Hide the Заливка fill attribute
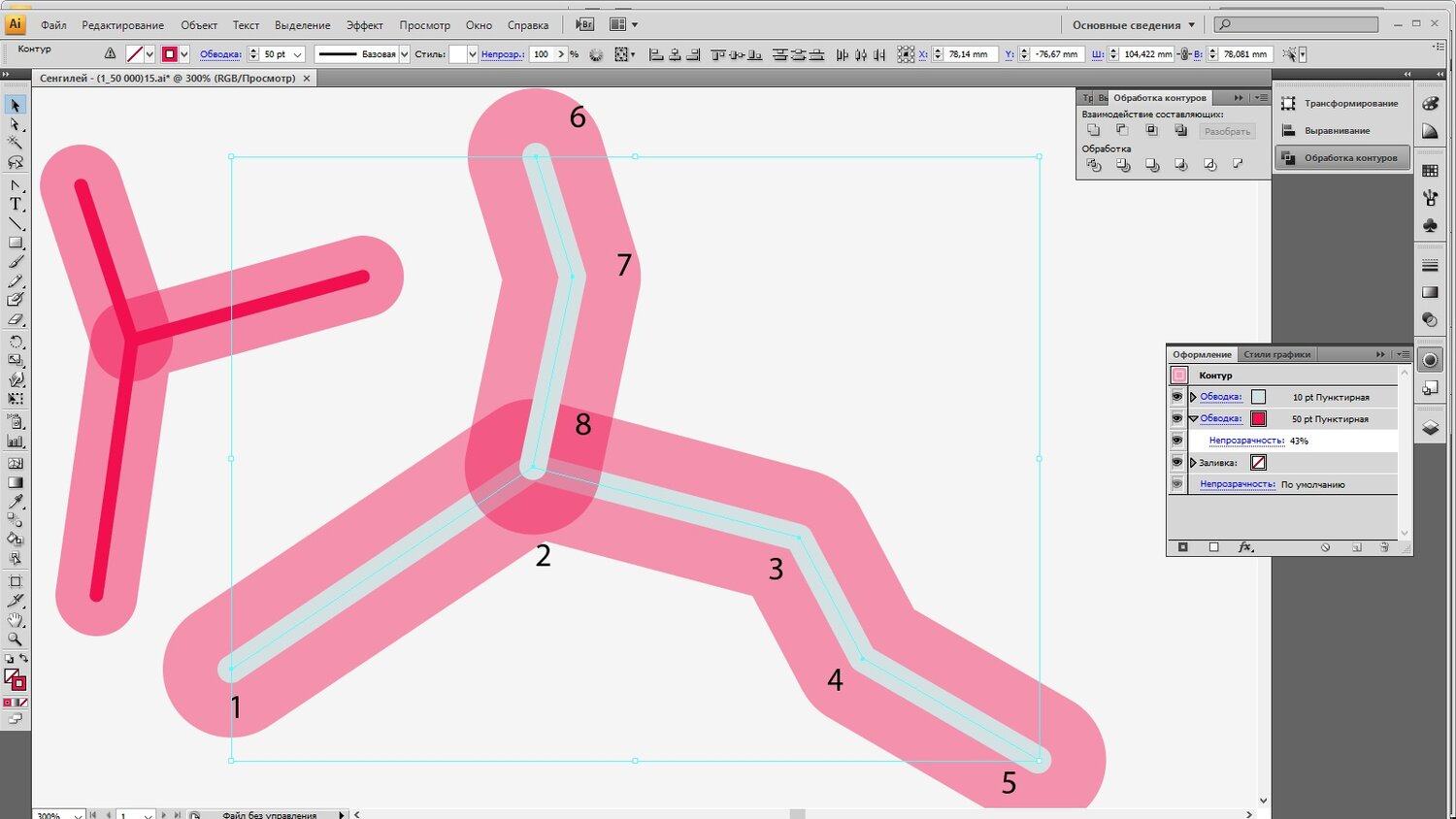 point(1177,463)
